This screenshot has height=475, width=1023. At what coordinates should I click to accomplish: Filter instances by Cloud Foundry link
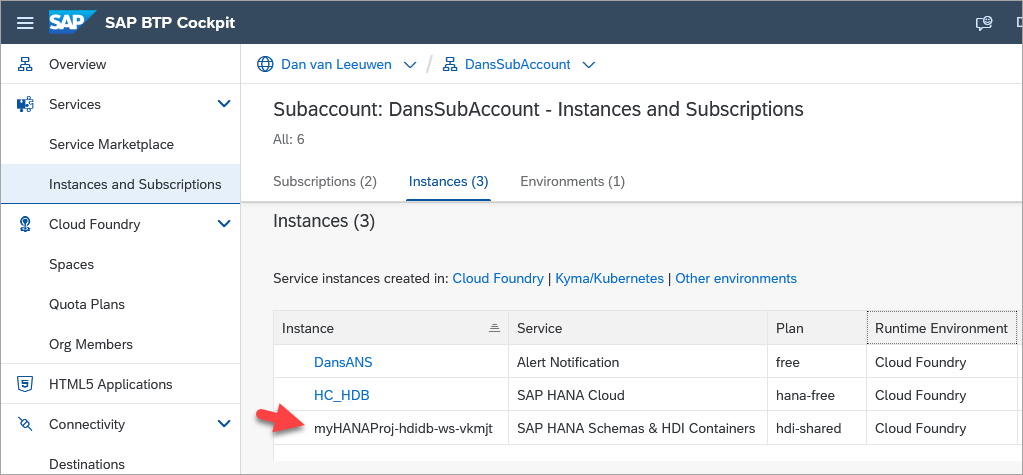(x=498, y=279)
